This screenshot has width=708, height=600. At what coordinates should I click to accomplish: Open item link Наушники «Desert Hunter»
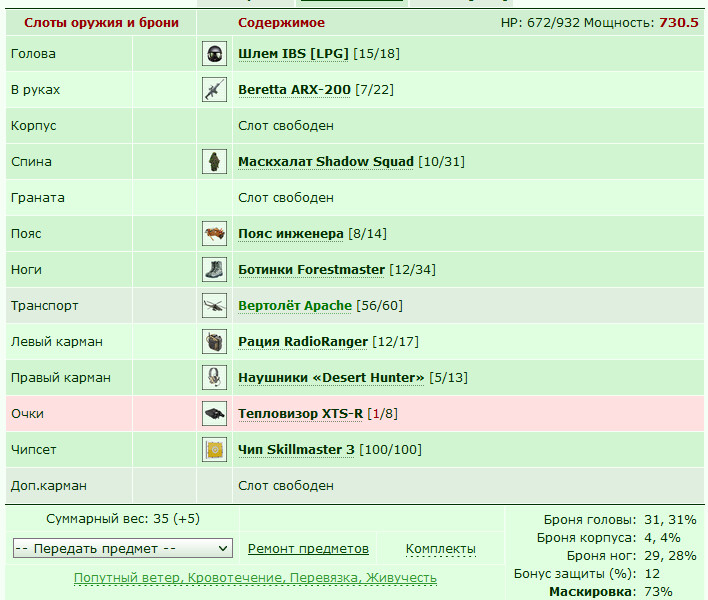[x=331, y=377]
